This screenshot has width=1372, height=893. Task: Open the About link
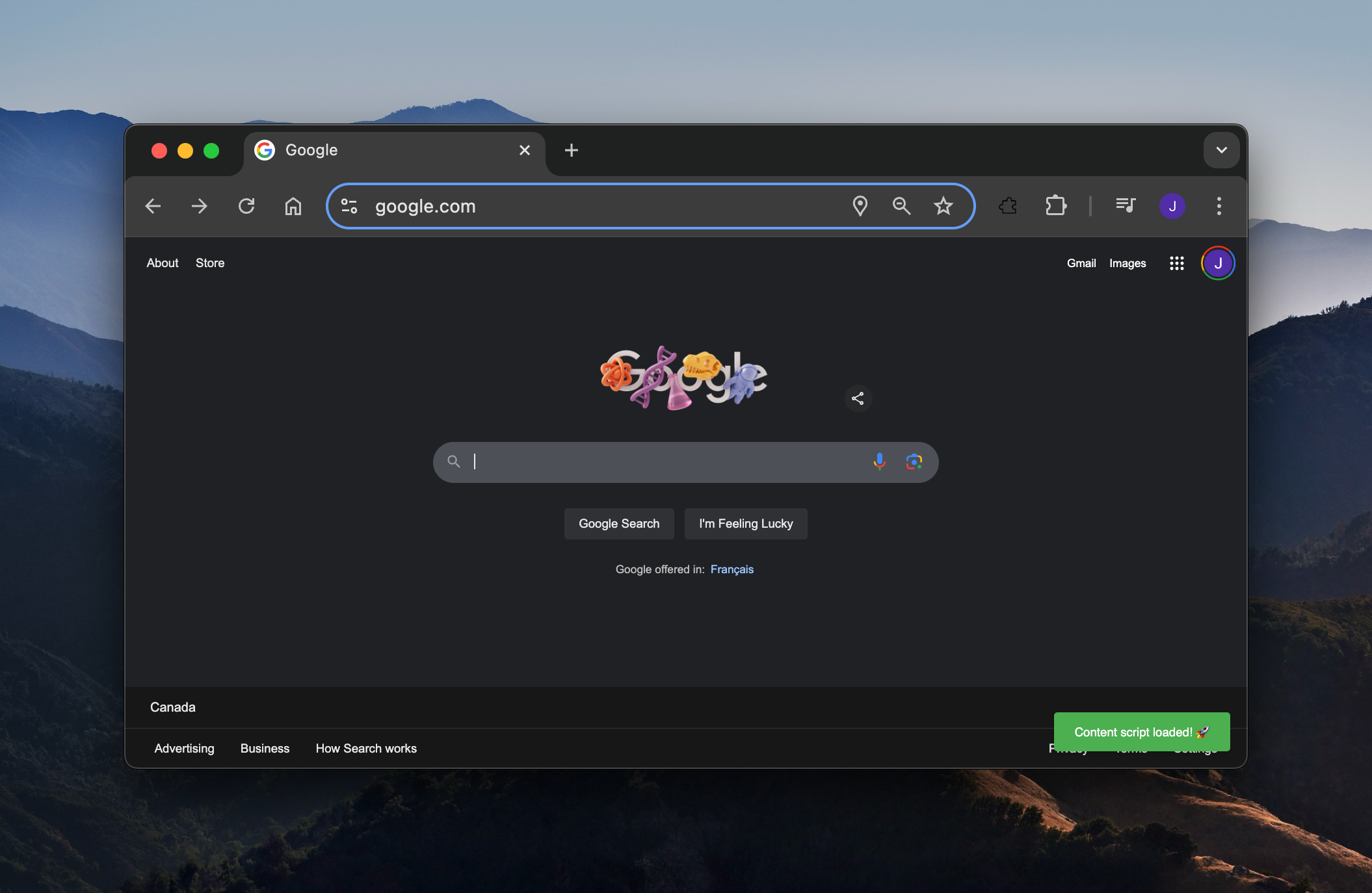point(163,263)
